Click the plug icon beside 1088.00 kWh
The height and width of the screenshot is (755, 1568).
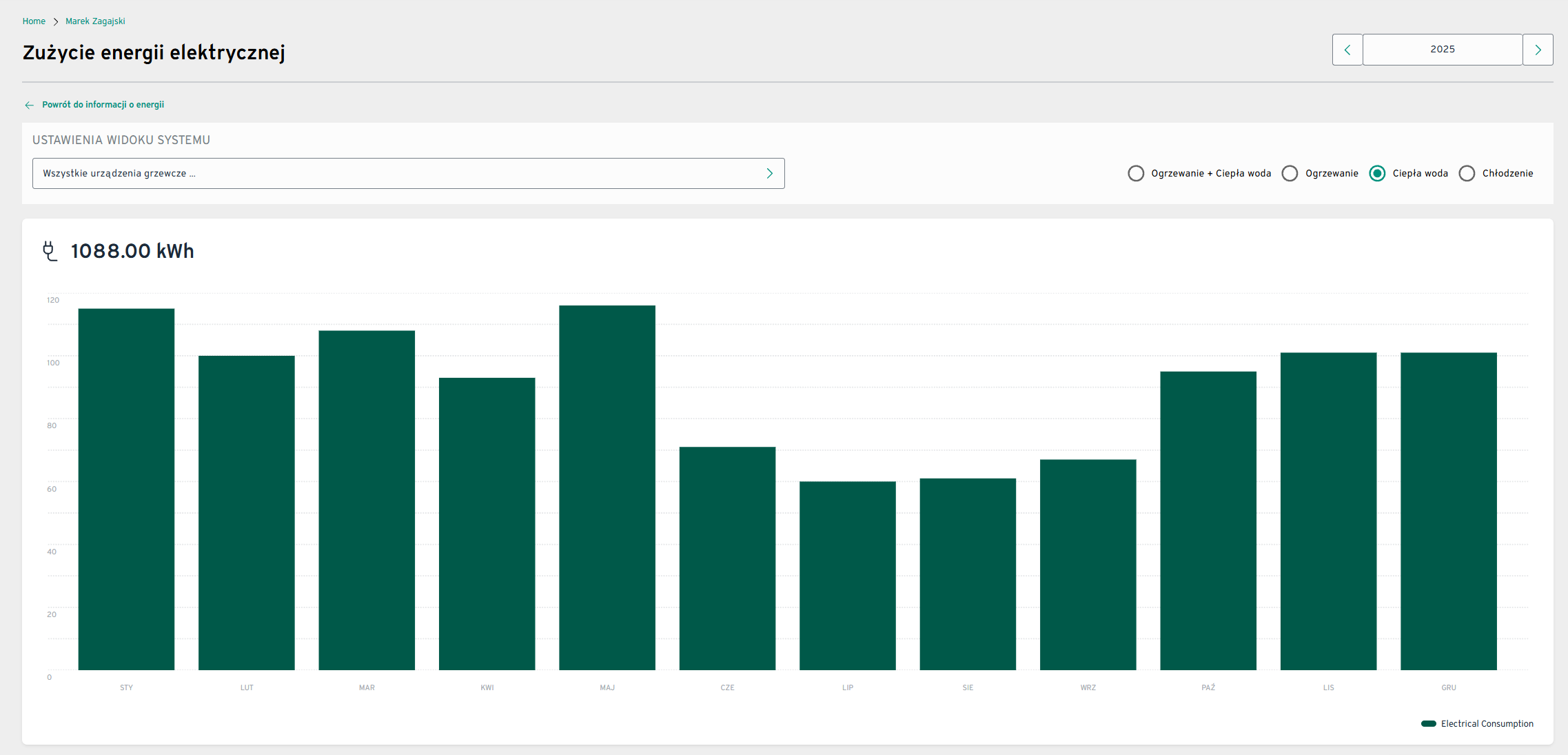click(50, 251)
